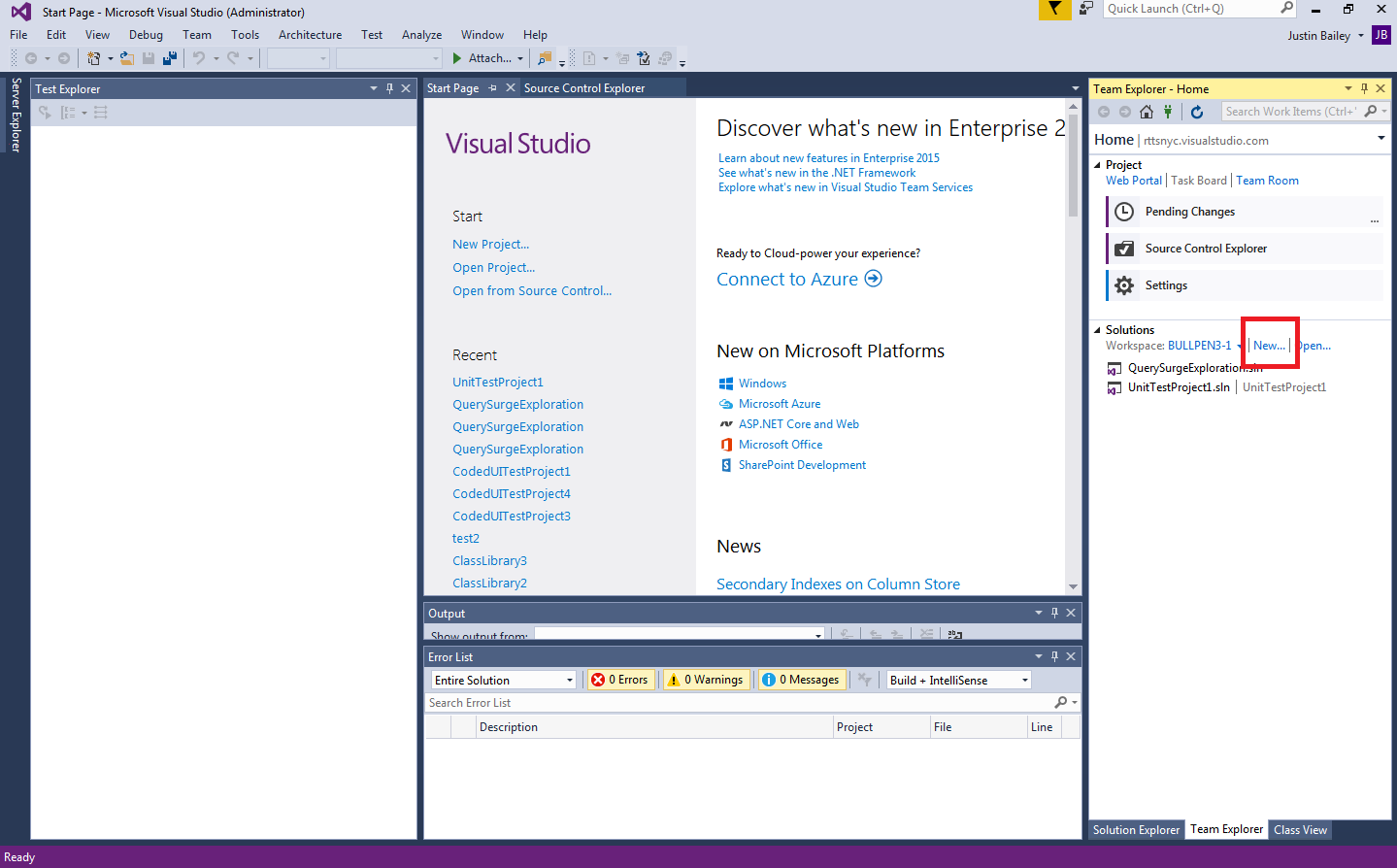Screen dimensions: 1397x868
Task: Click the Error List search magnifier icon
Action: (x=1061, y=703)
